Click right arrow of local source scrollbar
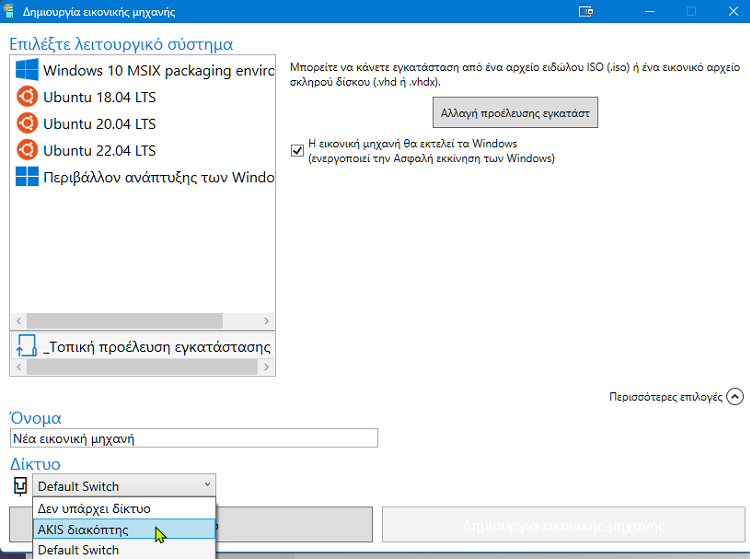 (x=266, y=367)
